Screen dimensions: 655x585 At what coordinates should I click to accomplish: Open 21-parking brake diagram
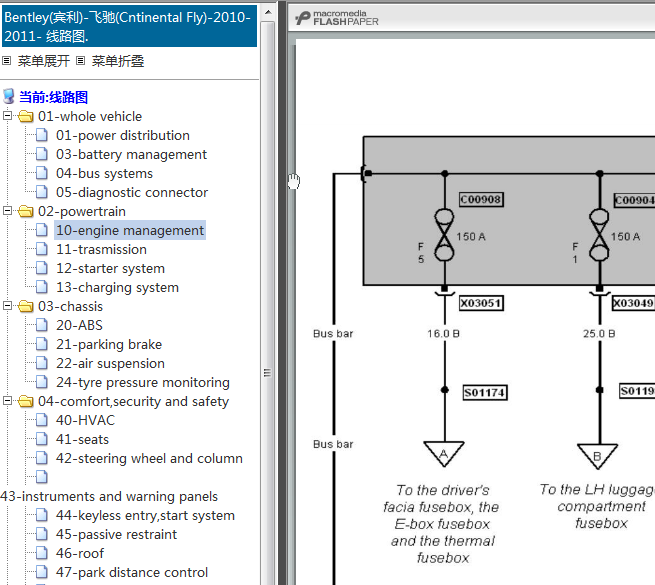[x=109, y=344]
